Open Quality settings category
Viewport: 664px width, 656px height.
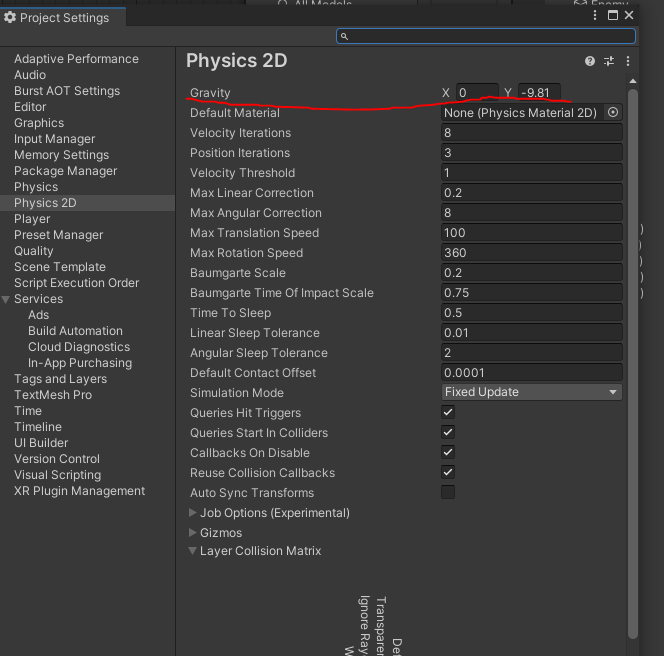[x=33, y=251]
